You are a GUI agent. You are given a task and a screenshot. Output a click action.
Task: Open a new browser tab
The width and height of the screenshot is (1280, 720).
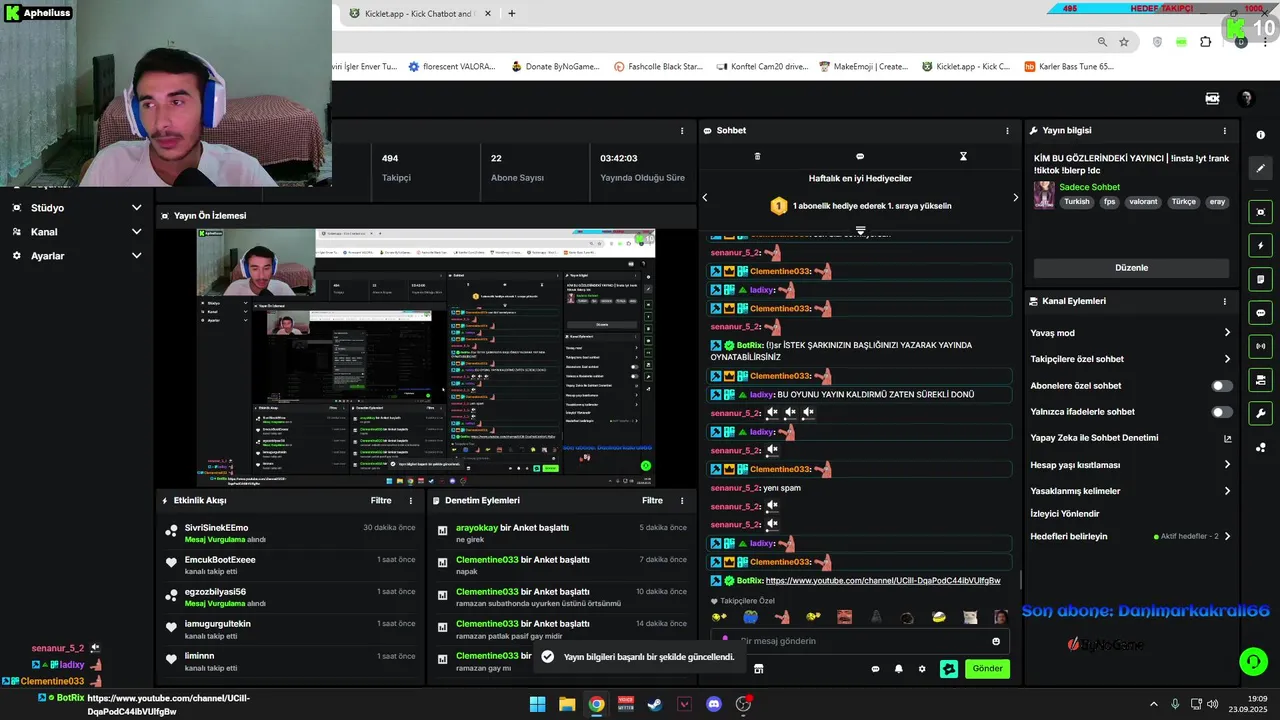point(512,14)
